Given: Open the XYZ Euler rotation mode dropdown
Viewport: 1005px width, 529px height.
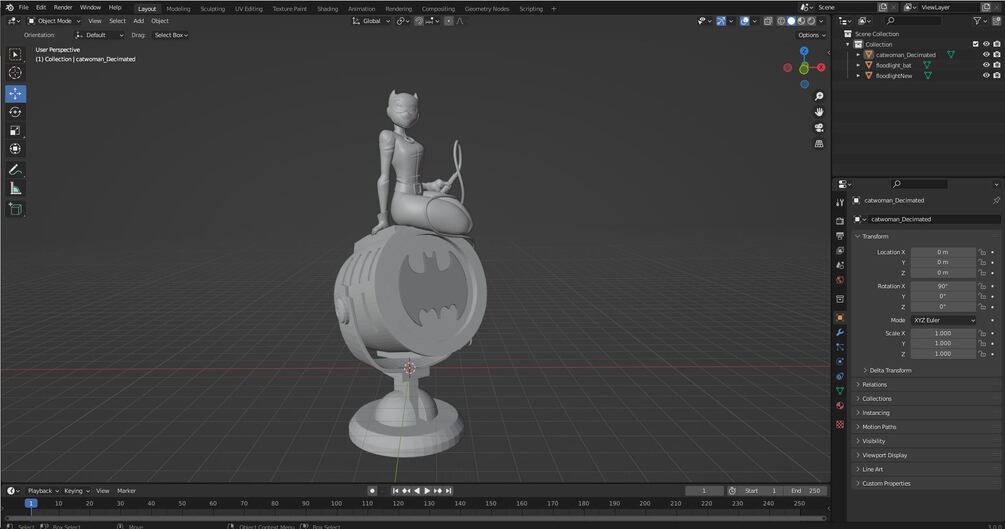Looking at the screenshot, I should coord(943,320).
